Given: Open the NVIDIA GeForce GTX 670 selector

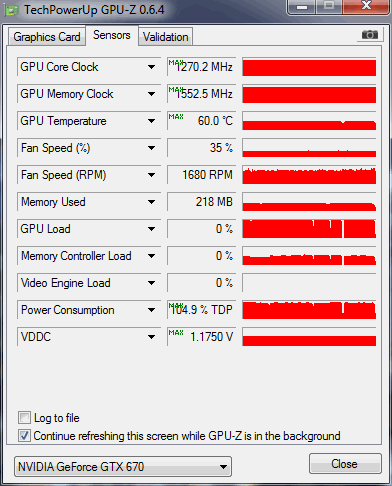Looking at the screenshot, I should coord(123,467).
